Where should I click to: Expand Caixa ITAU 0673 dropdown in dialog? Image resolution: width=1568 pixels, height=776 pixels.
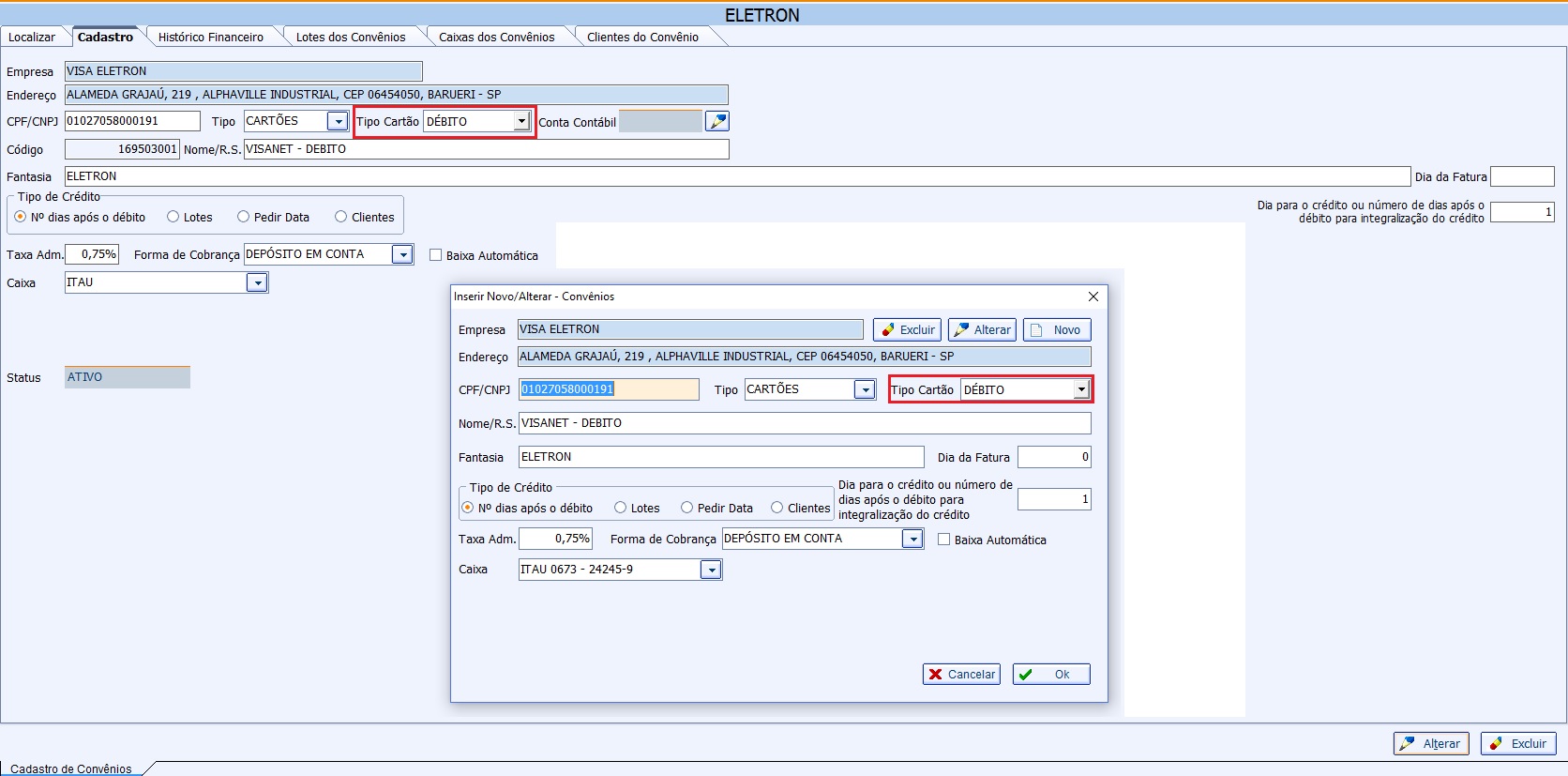pos(711,570)
